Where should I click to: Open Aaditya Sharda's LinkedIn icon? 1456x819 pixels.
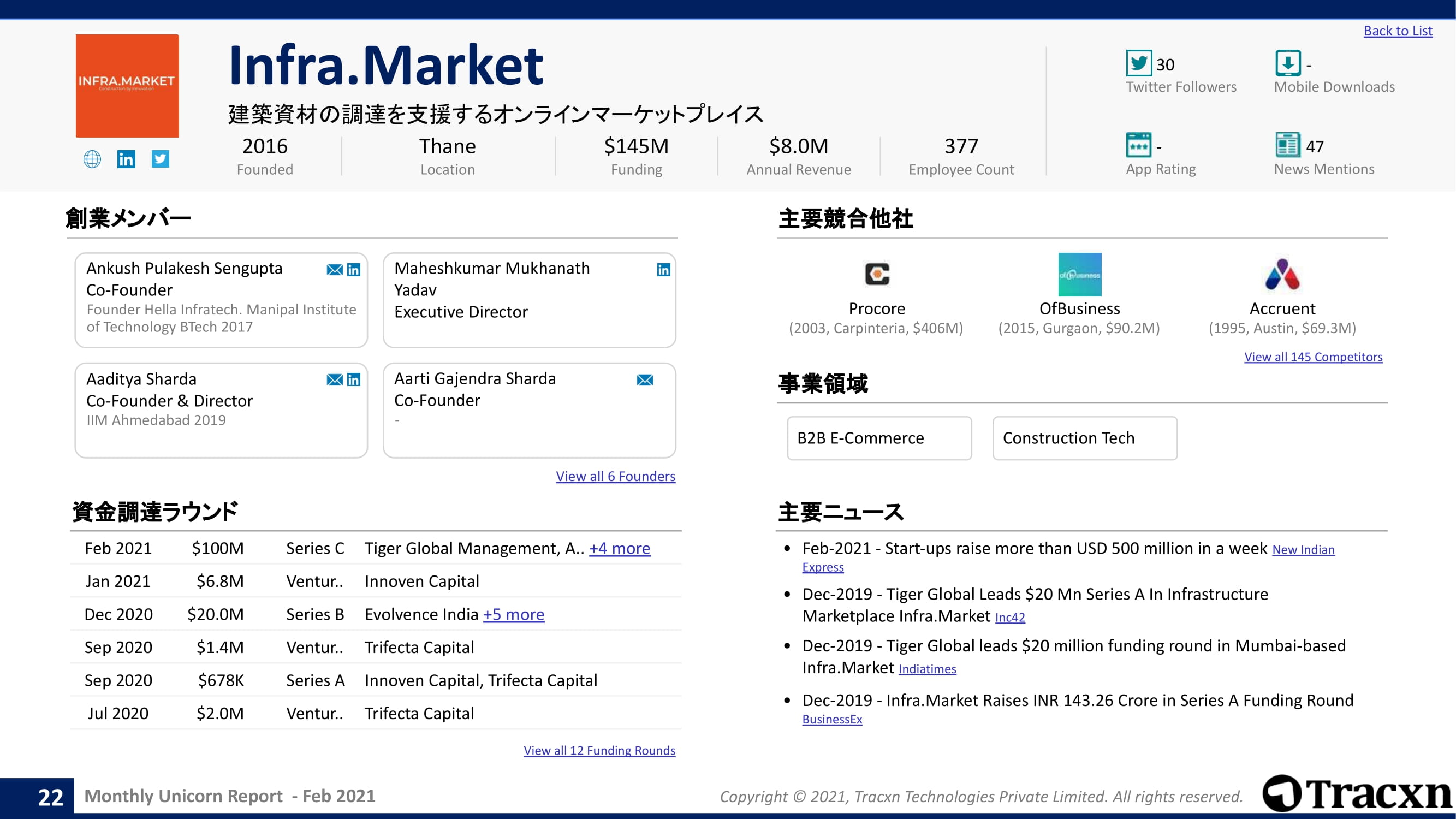tap(354, 380)
